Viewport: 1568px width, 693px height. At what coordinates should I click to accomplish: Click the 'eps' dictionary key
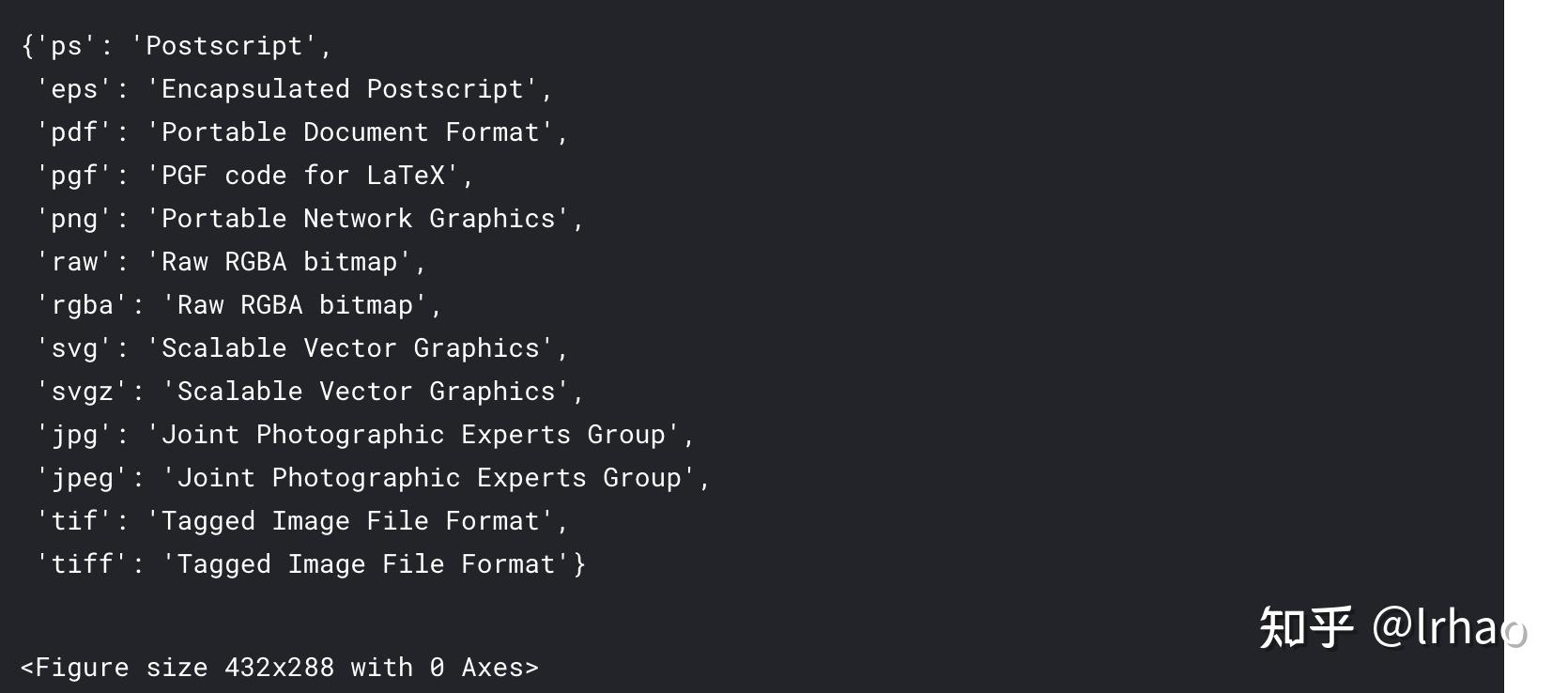pyautogui.click(x=74, y=89)
